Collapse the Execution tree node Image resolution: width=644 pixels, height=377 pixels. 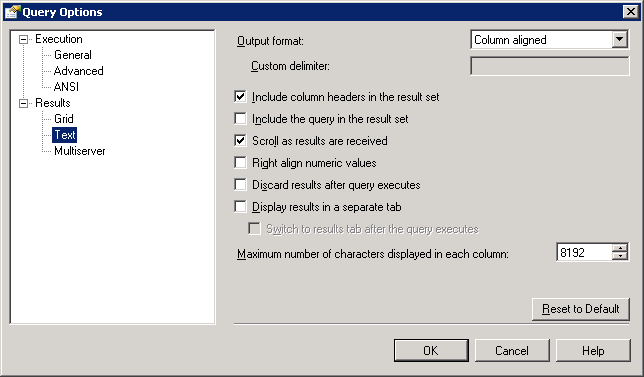pyautogui.click(x=23, y=39)
